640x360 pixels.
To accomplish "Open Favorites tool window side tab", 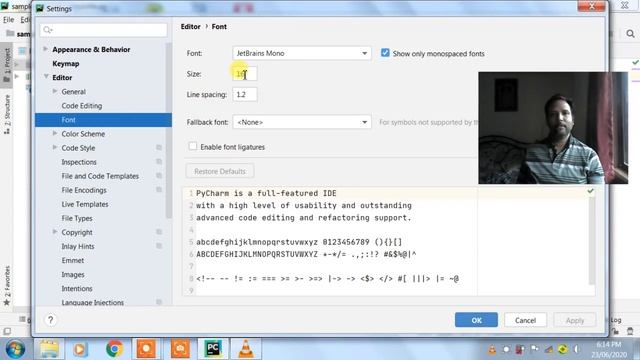I will (x=7, y=286).
